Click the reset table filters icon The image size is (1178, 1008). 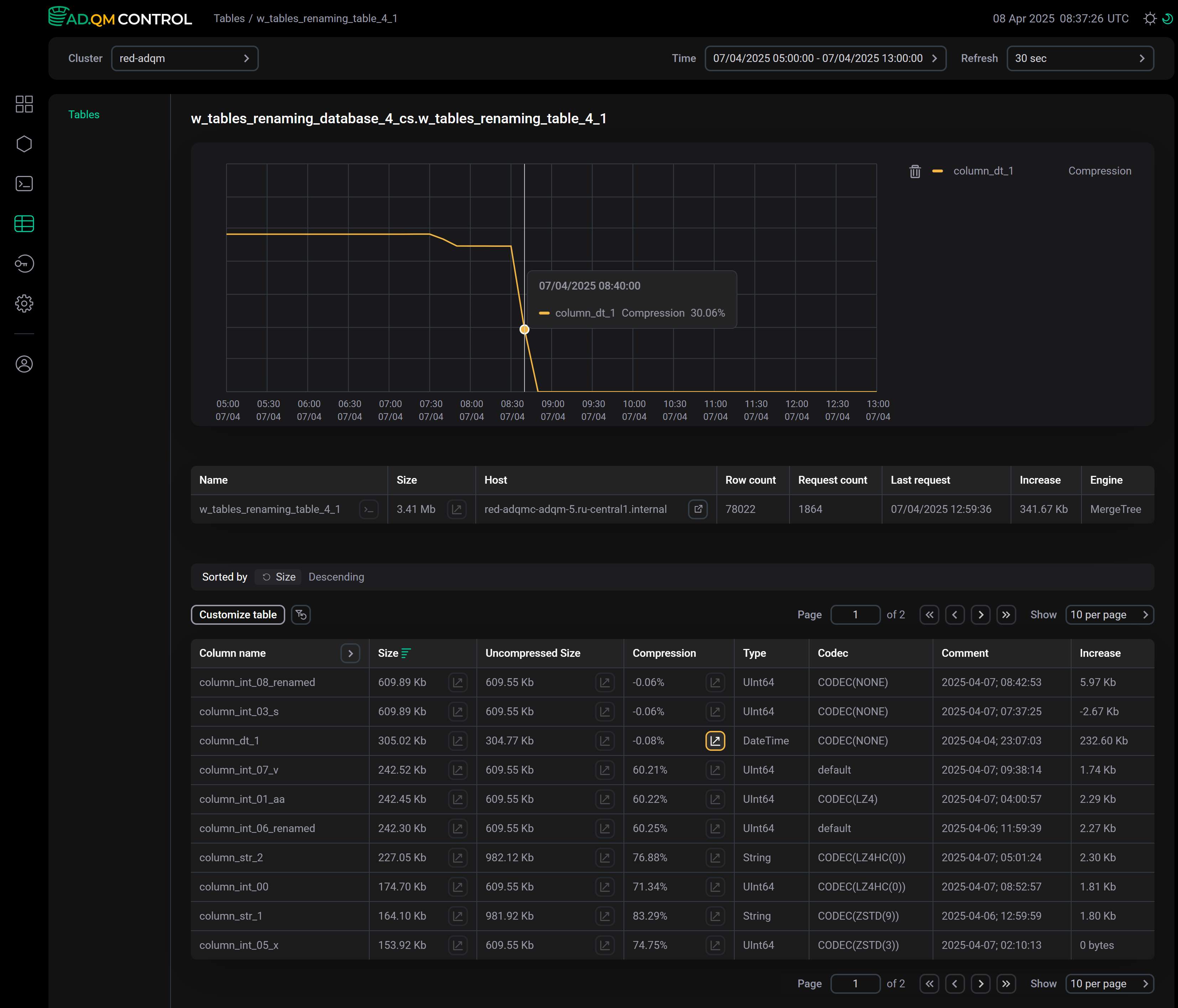click(x=301, y=614)
